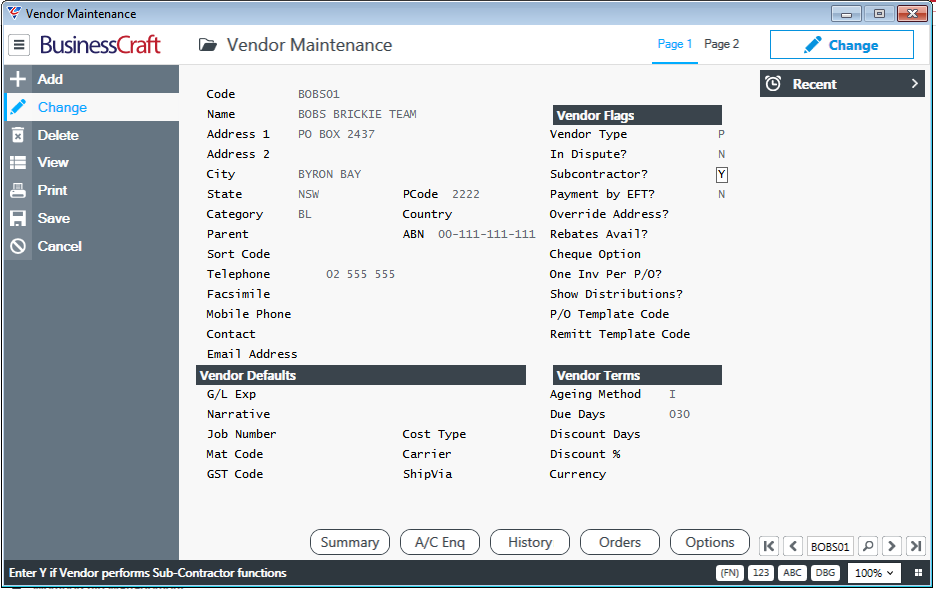This screenshot has width=936, height=589.
Task: Click the Save floppy disk icon in the sidebar
Action: coord(18,218)
